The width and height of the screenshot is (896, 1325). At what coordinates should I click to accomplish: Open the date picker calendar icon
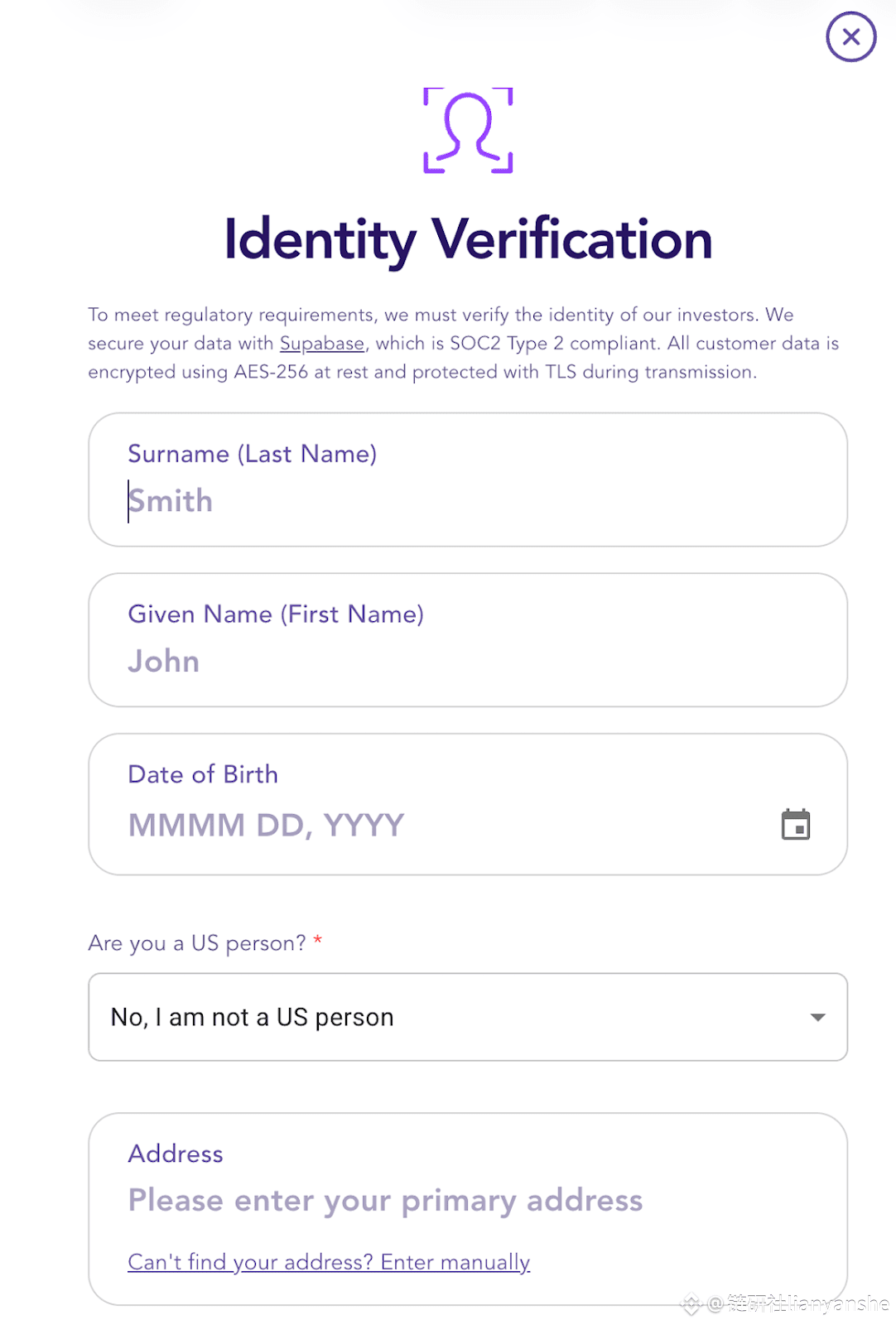coord(795,825)
